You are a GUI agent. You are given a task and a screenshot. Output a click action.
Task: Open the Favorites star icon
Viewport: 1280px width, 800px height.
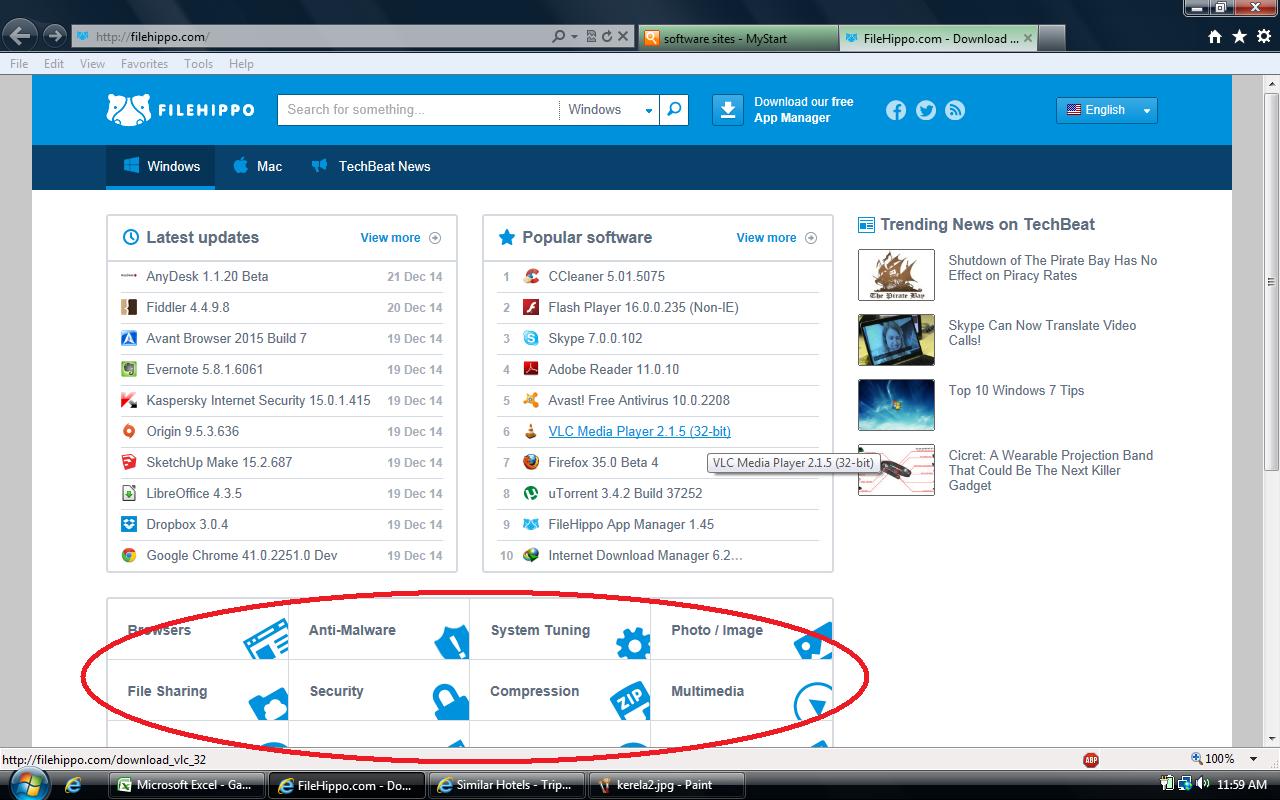(1239, 37)
